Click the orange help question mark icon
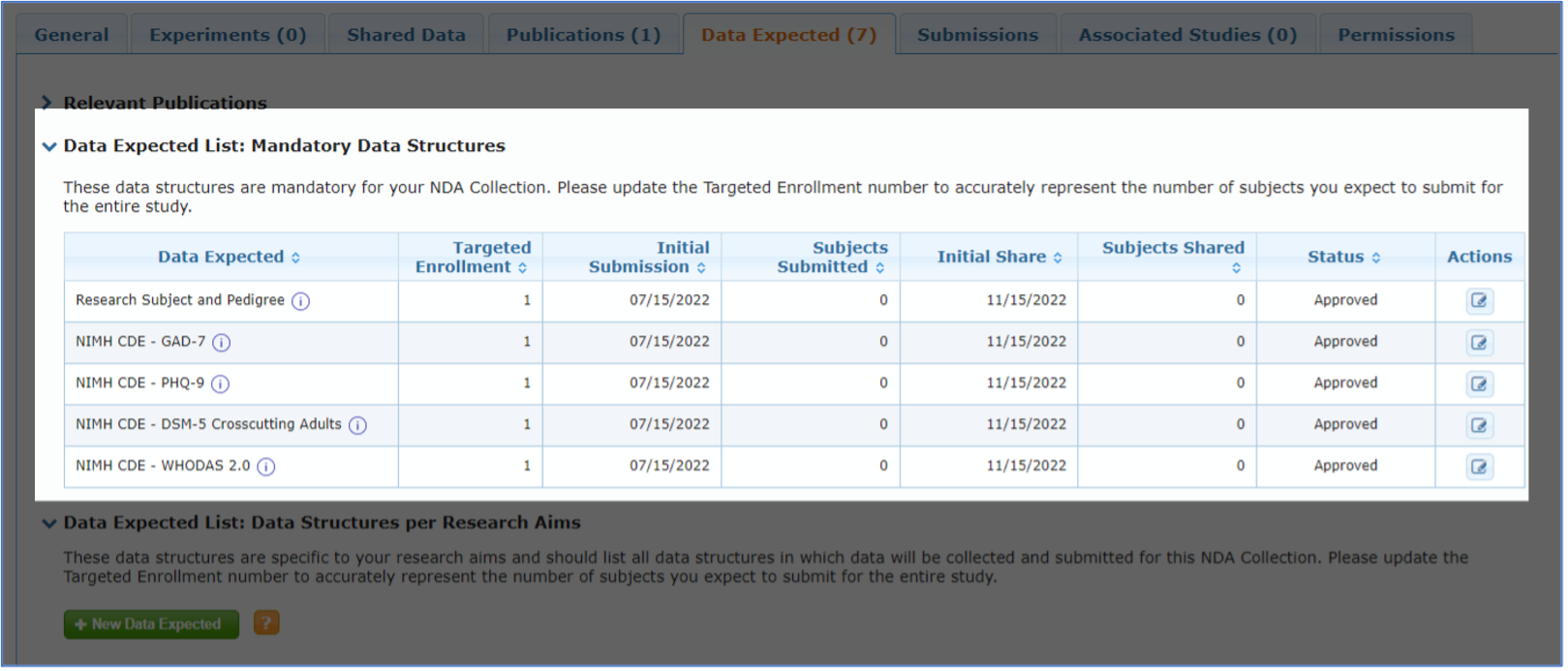 (x=266, y=624)
